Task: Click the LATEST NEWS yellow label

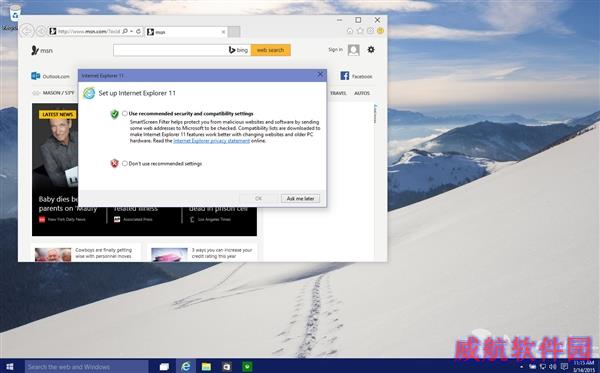Action: pos(57,114)
